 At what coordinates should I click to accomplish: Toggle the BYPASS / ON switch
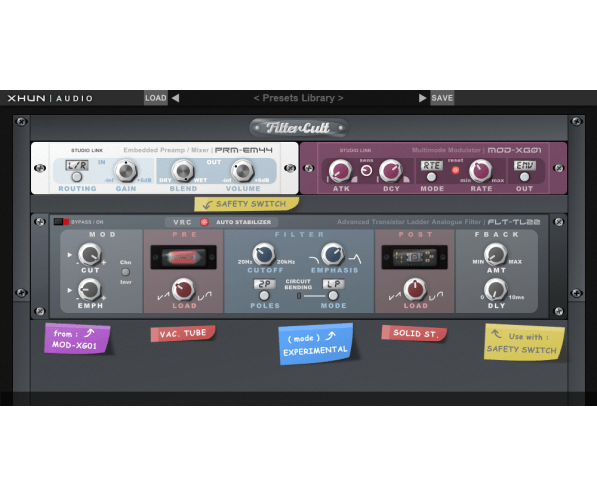[x=61, y=222]
